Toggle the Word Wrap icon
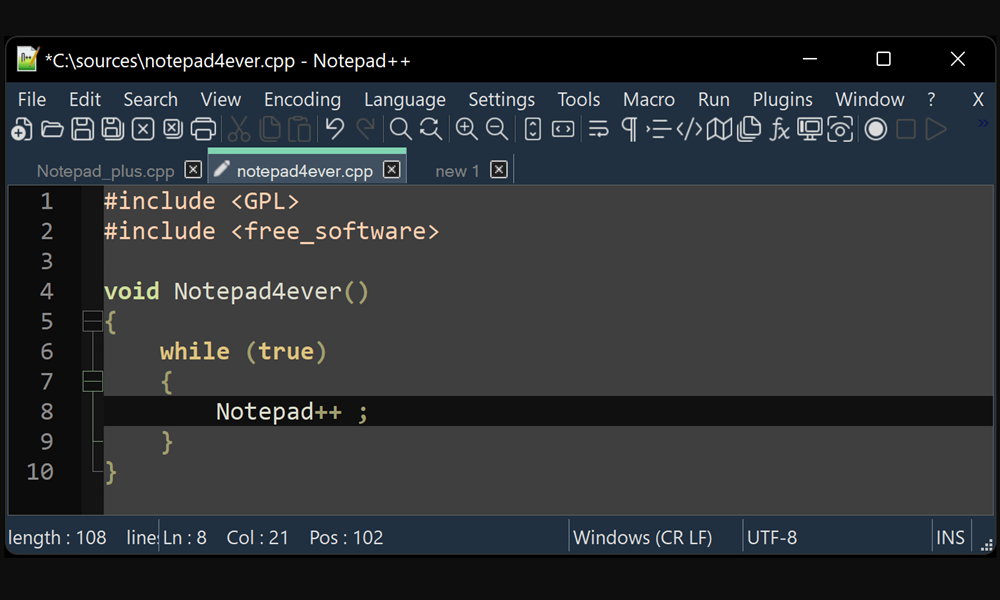 pyautogui.click(x=598, y=129)
